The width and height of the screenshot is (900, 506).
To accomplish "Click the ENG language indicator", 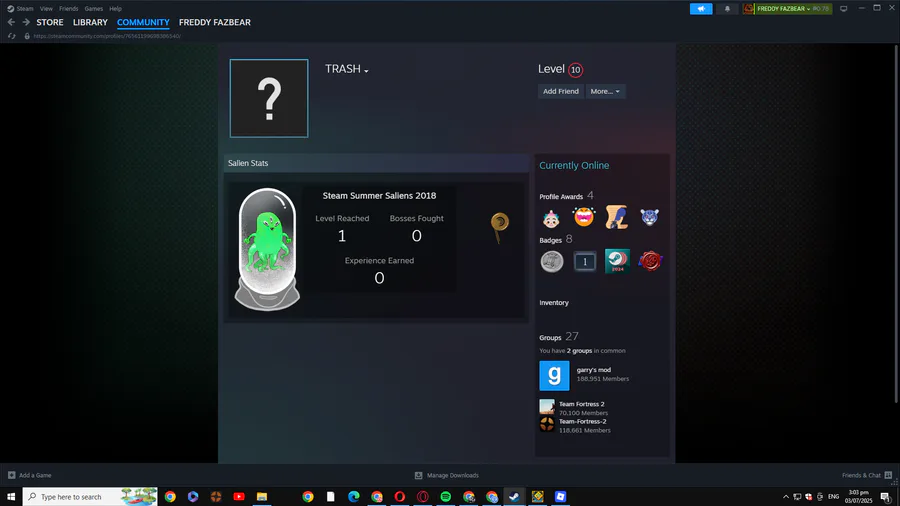I will 833,497.
